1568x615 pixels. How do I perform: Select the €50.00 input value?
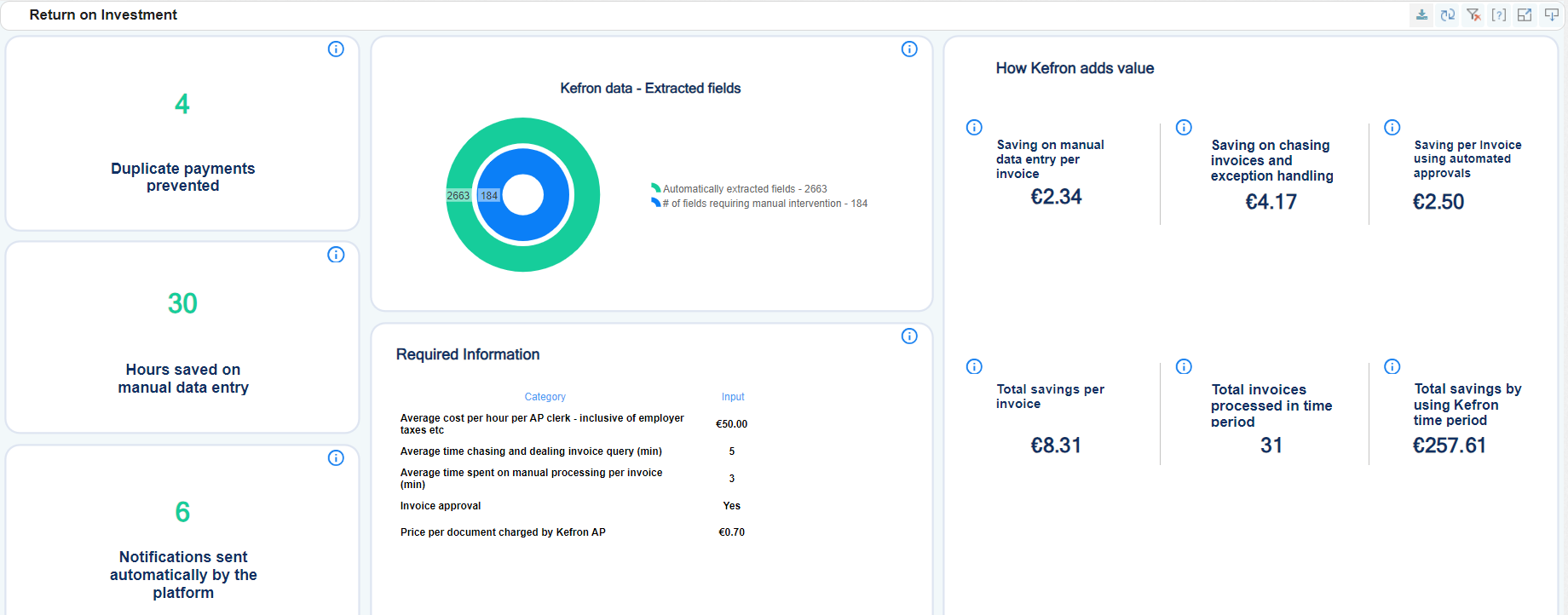click(x=732, y=424)
